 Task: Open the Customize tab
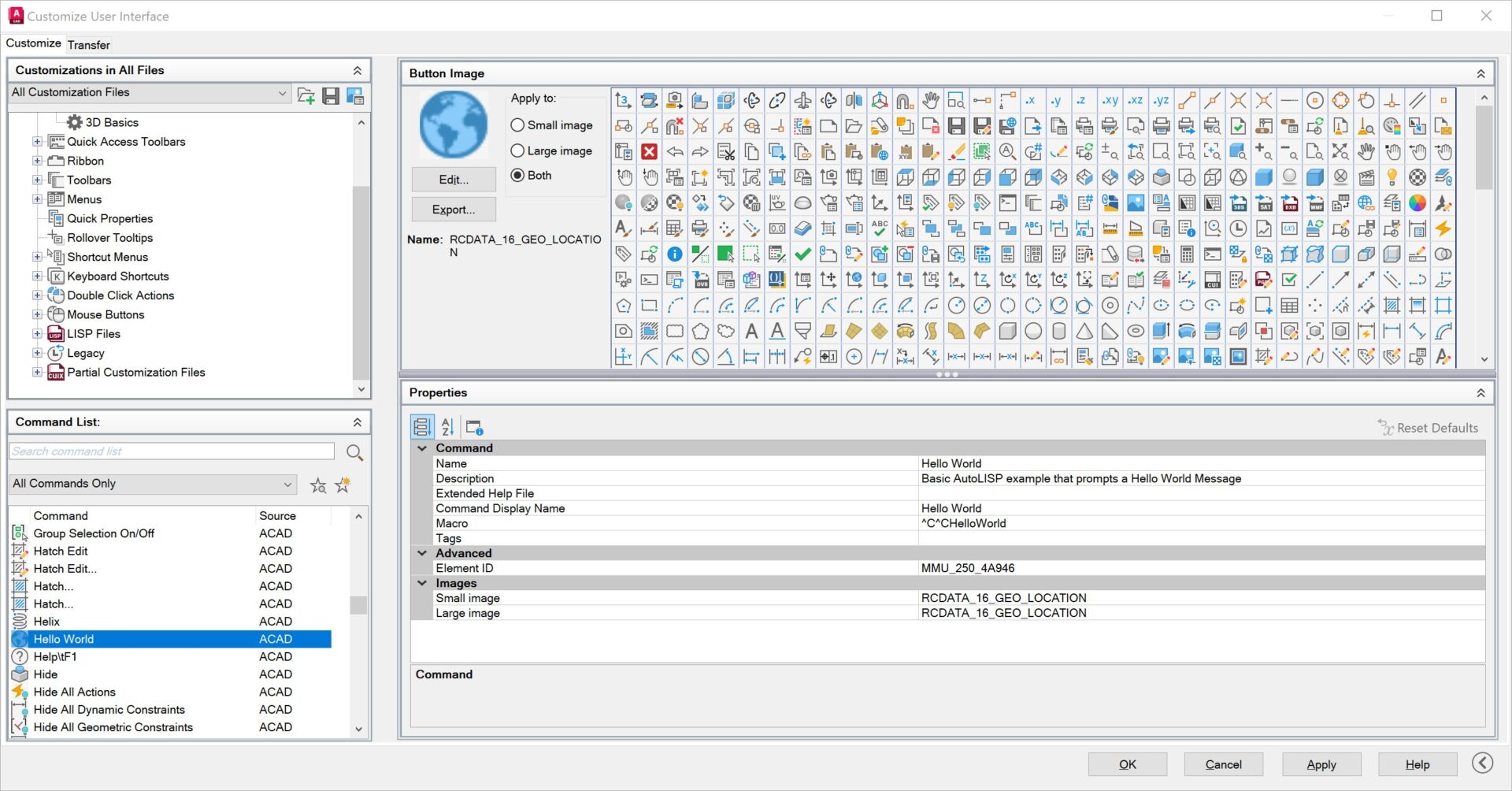click(33, 43)
